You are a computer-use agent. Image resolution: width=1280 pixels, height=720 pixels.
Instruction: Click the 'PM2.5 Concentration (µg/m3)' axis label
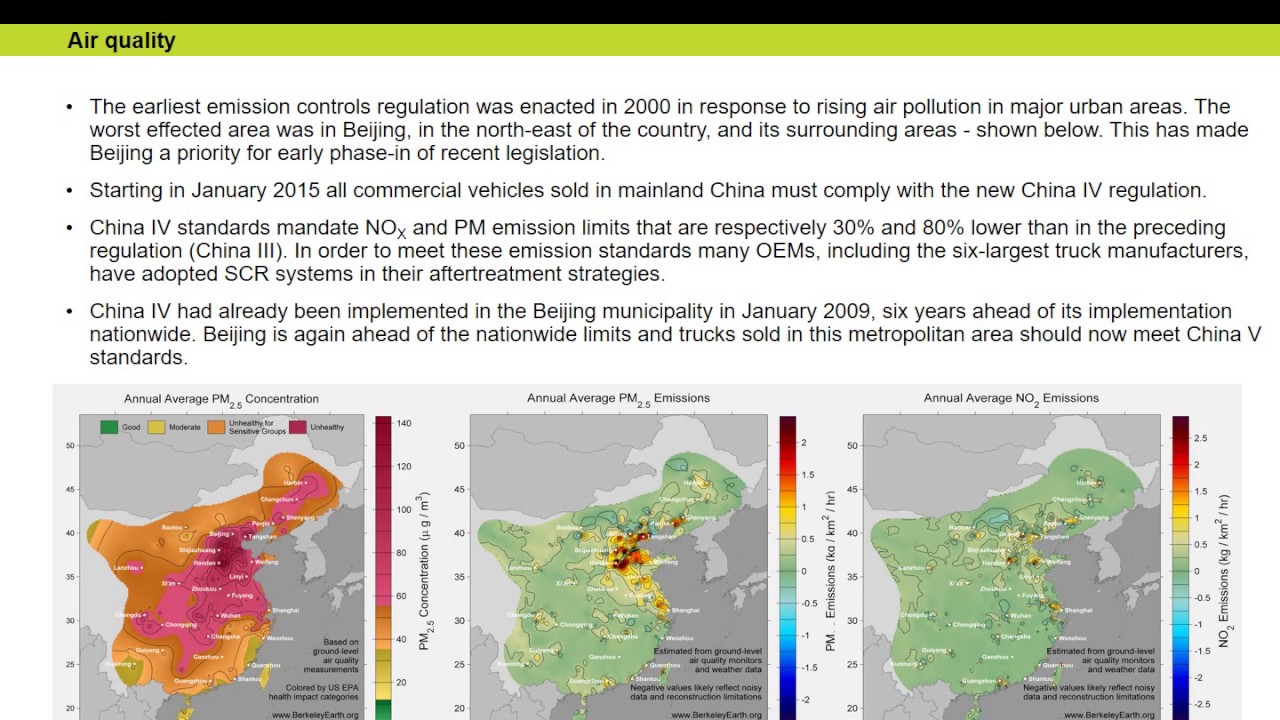423,570
